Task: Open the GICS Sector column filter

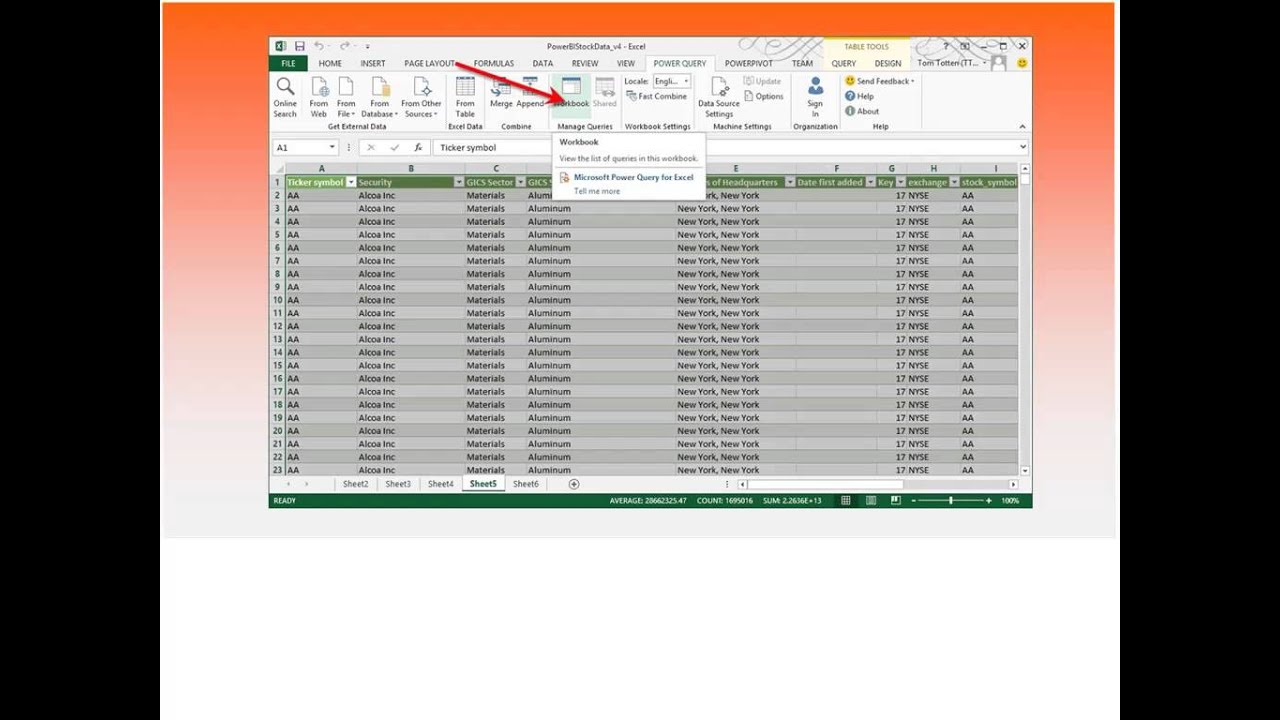Action: point(520,182)
